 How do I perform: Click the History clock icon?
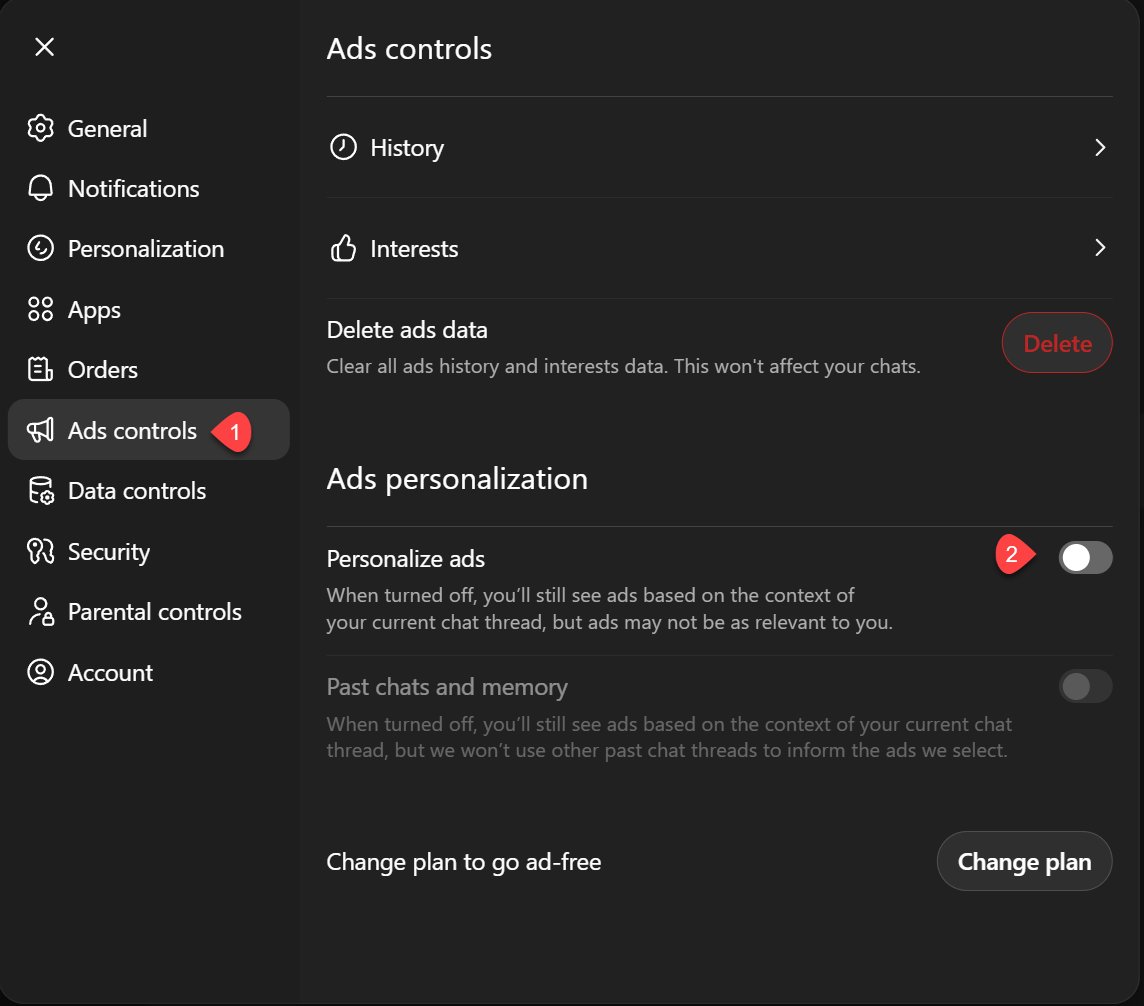tap(343, 147)
